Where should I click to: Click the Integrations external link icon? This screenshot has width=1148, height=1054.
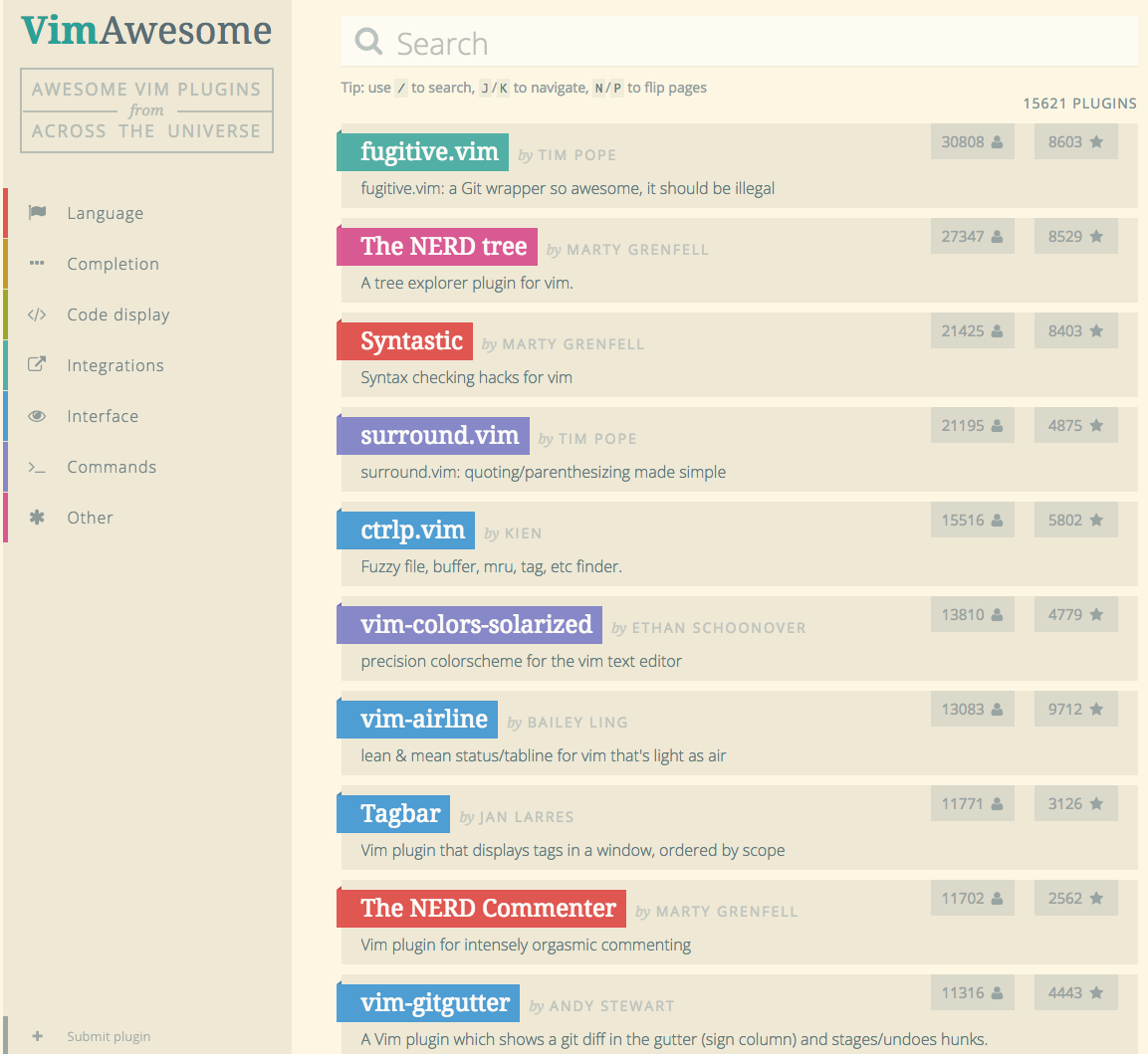coord(37,364)
